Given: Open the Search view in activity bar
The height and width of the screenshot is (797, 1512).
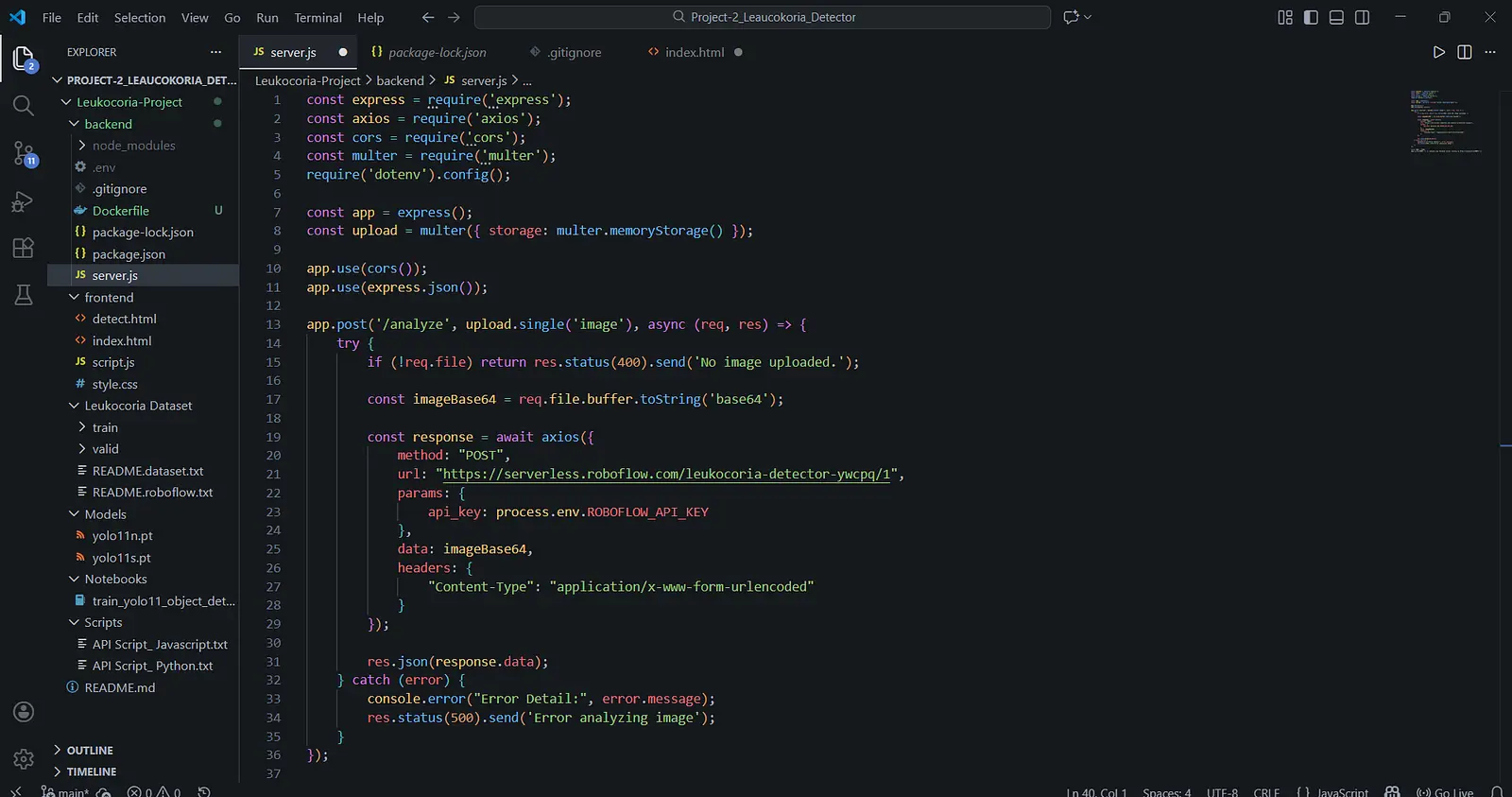Looking at the screenshot, I should (x=24, y=105).
